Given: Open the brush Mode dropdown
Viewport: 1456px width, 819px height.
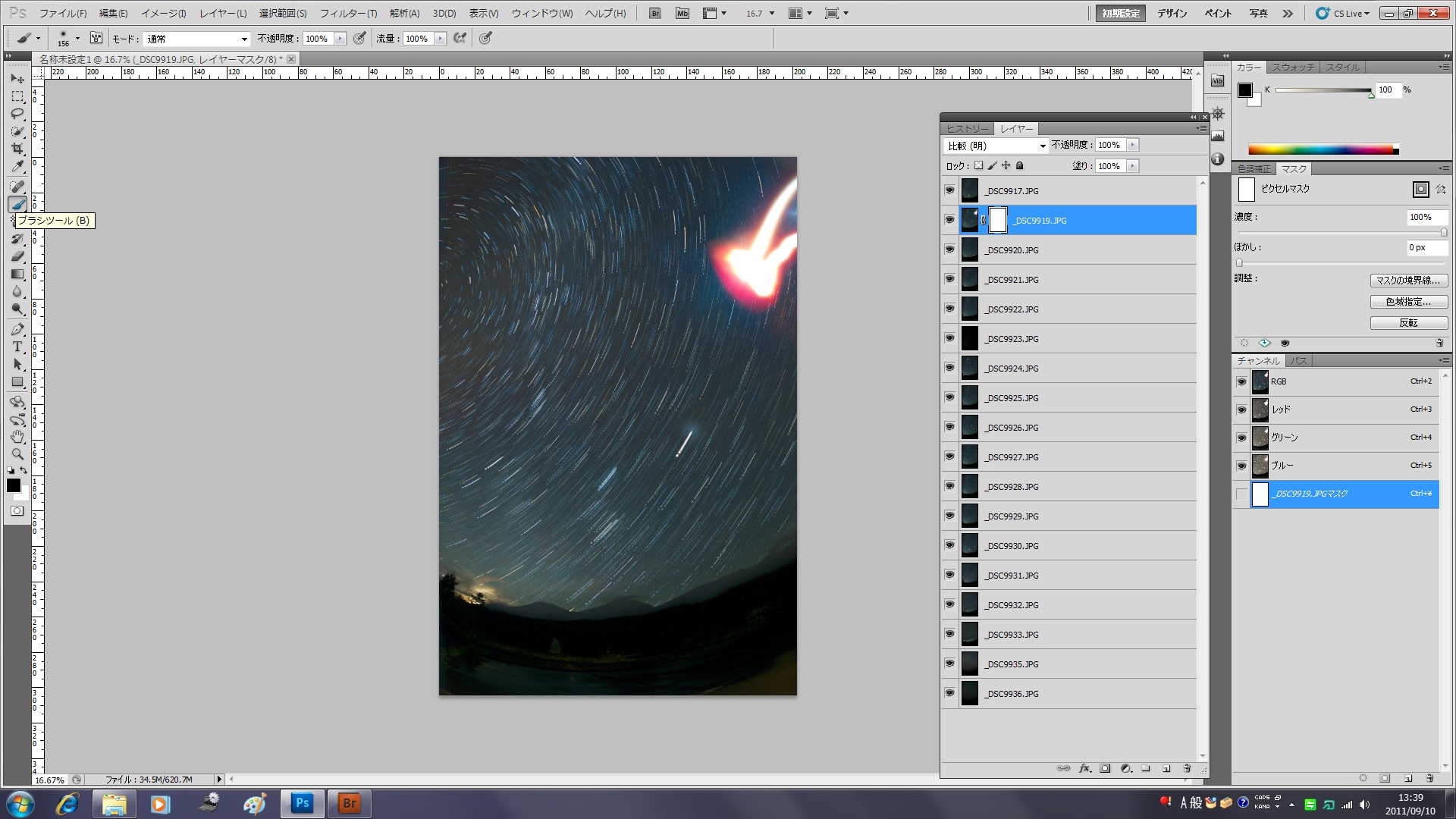Looking at the screenshot, I should pyautogui.click(x=196, y=39).
